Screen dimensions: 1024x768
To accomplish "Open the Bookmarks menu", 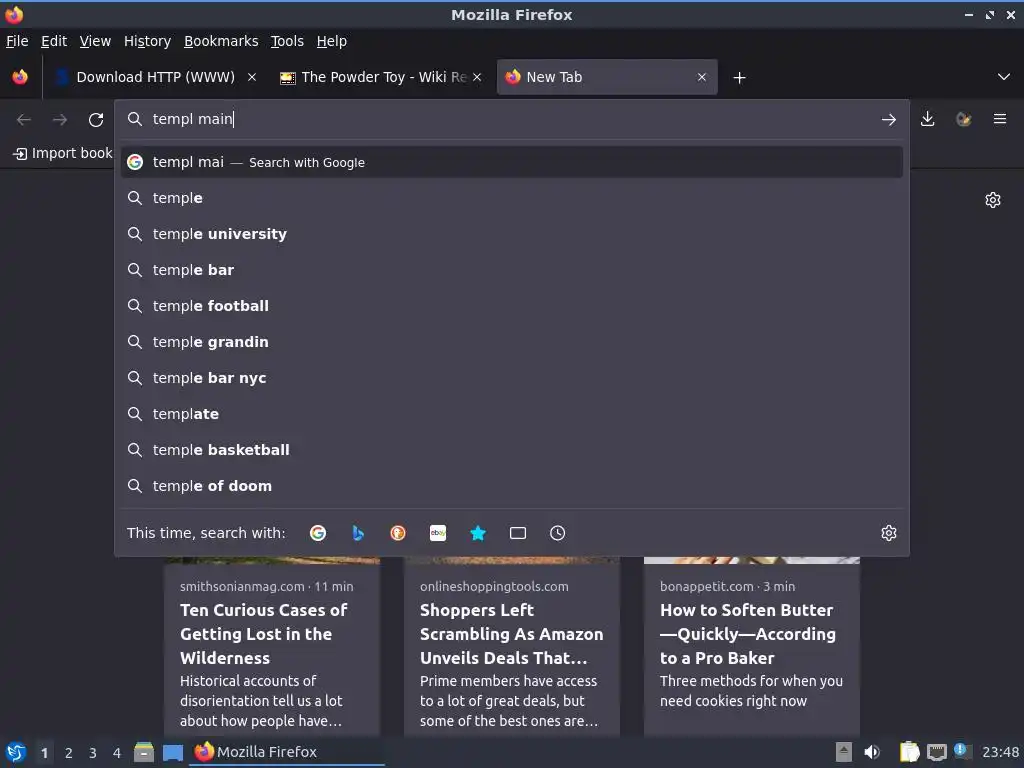I will 221,41.
